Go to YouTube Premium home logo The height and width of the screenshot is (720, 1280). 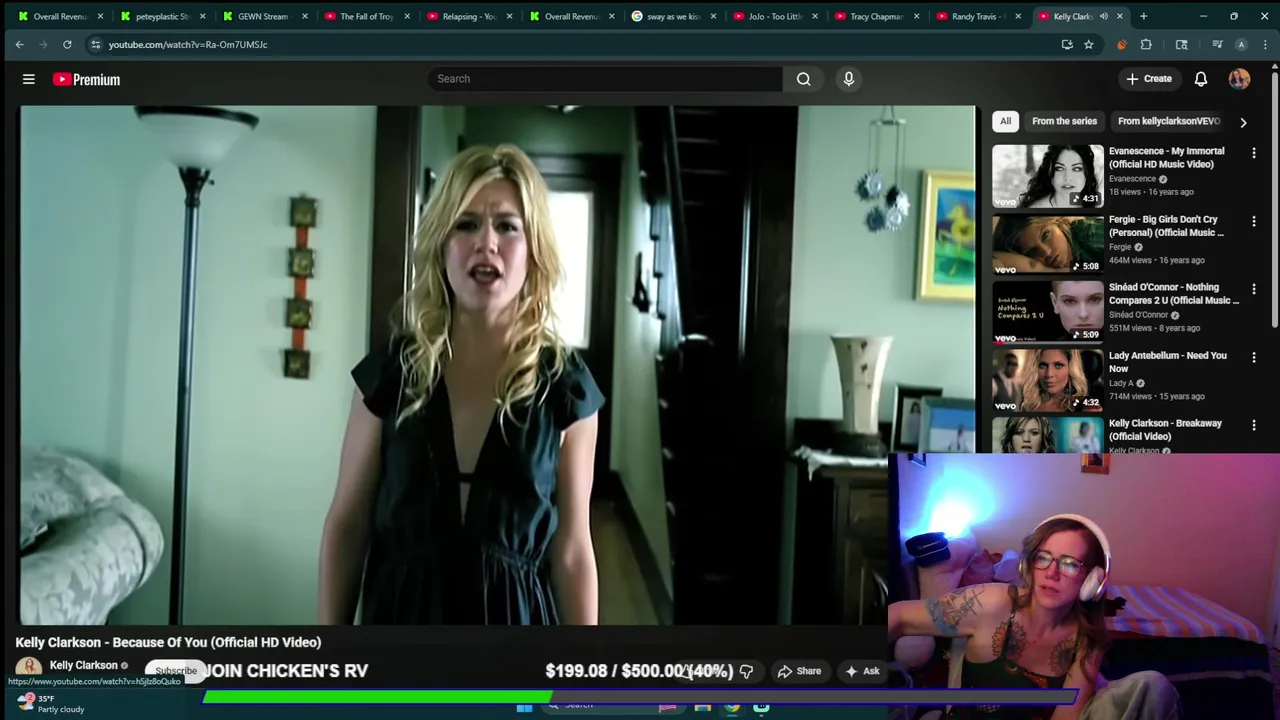click(x=87, y=79)
